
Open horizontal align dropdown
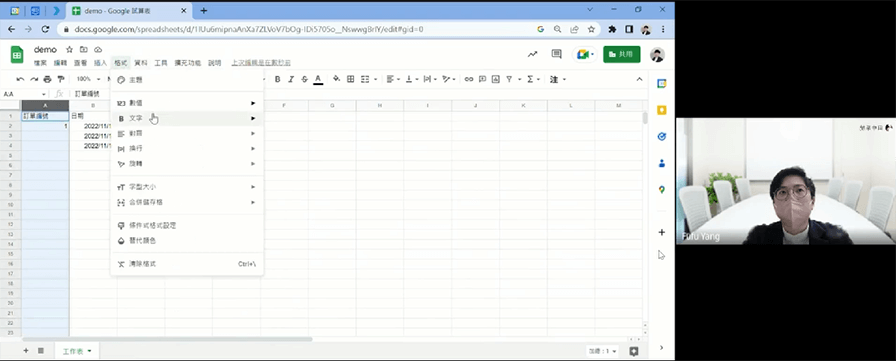[393, 79]
